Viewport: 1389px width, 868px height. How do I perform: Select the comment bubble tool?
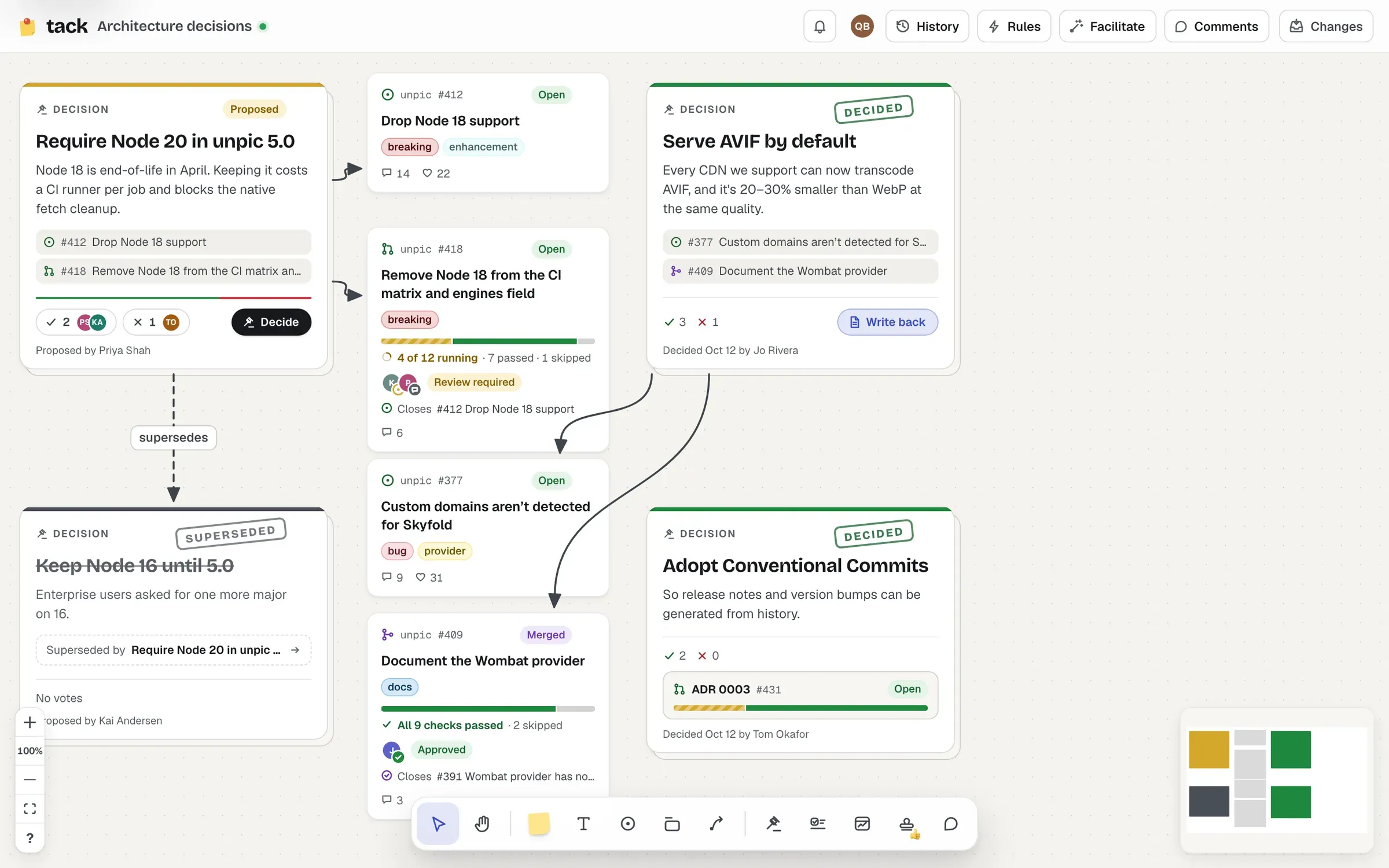pos(951,823)
